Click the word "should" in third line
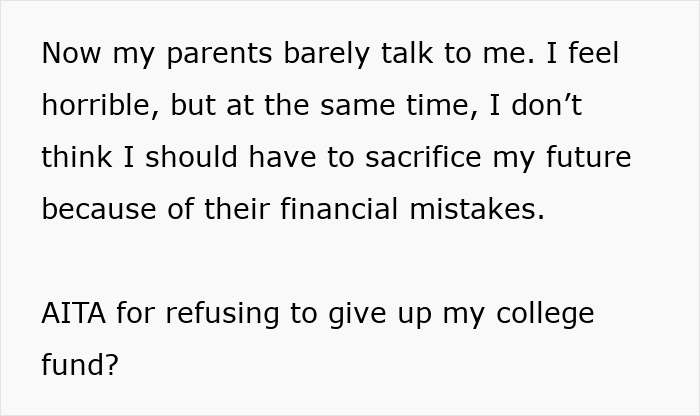Screen dimensions: 700x416 (191, 157)
